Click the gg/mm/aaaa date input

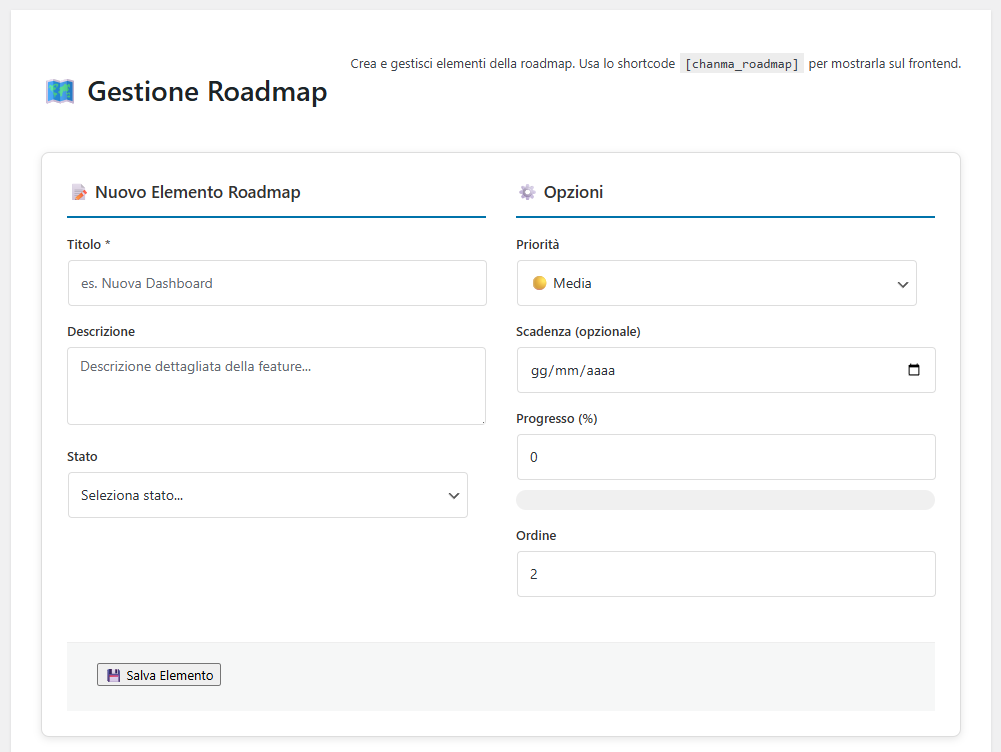point(700,370)
